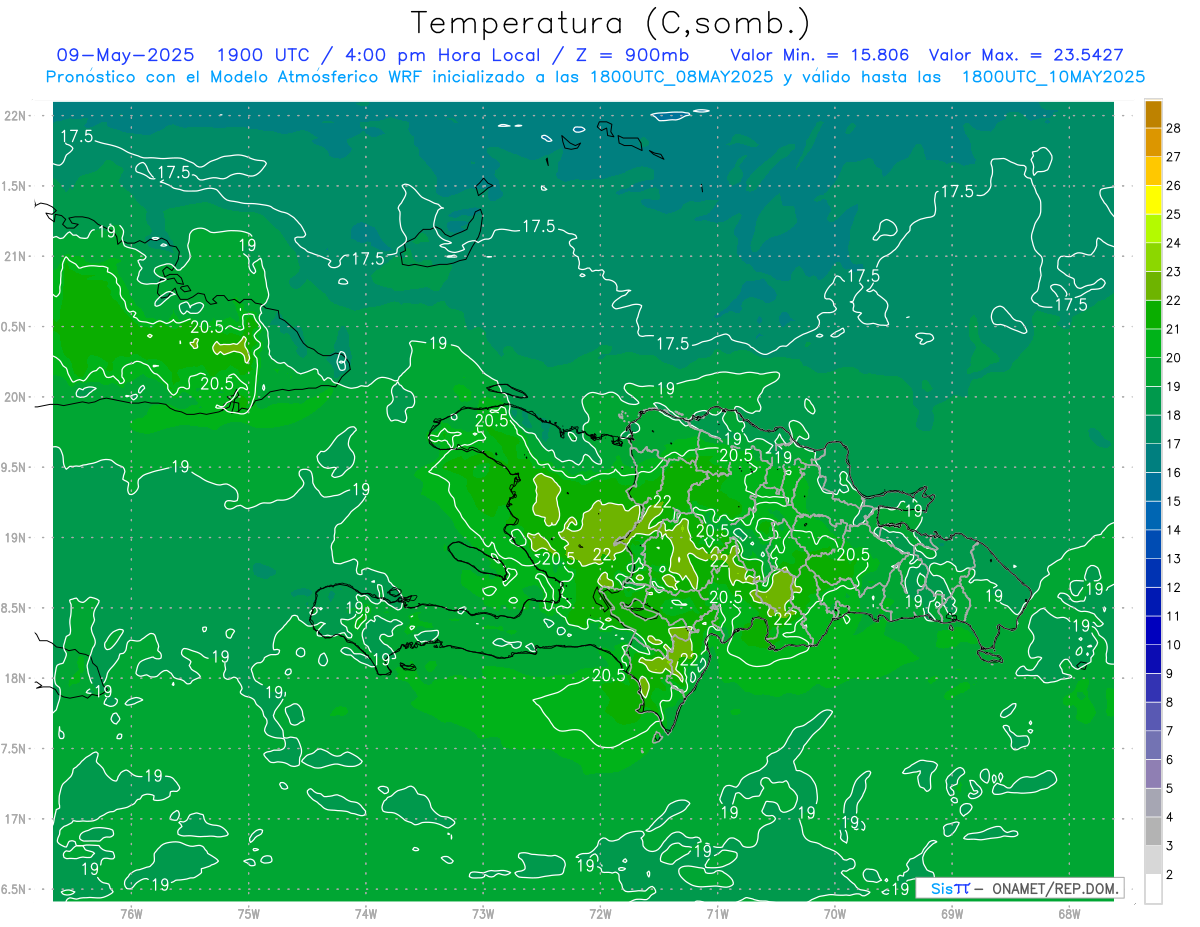This screenshot has height=927, width=1200.
Task: Click the "18N" latitude label
Action: pos(17,678)
